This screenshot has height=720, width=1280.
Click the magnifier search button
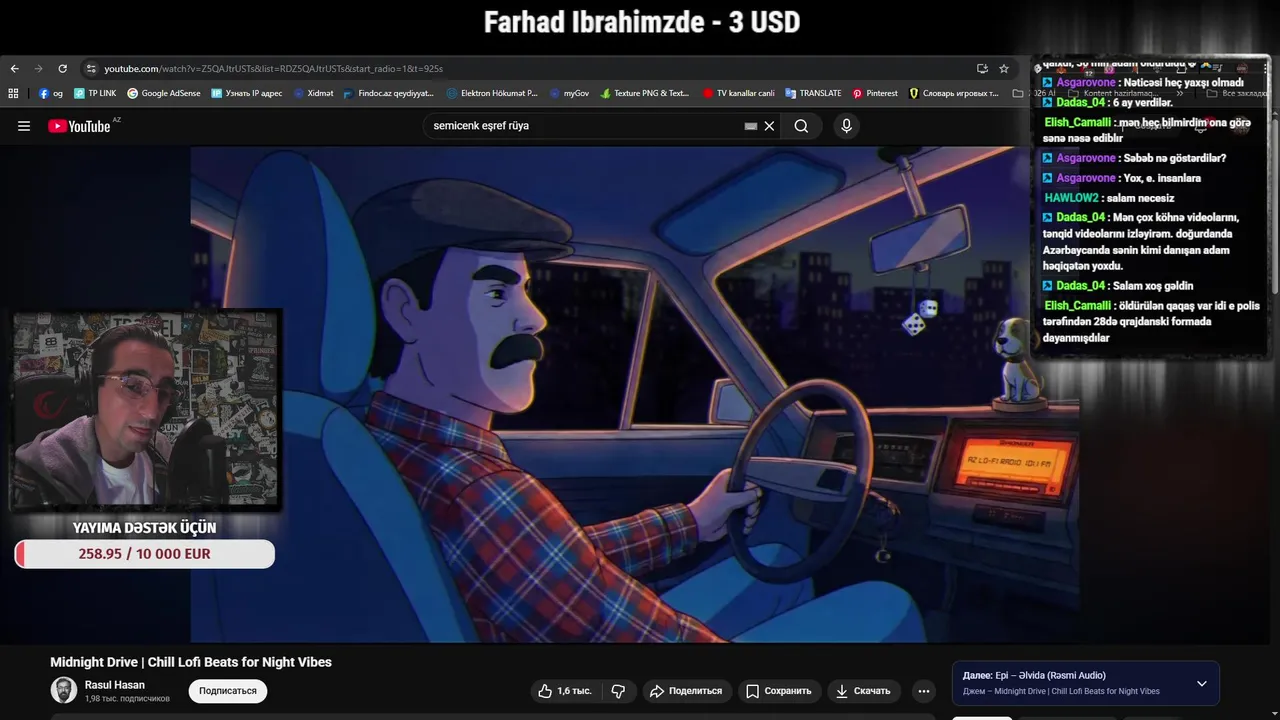pos(801,126)
